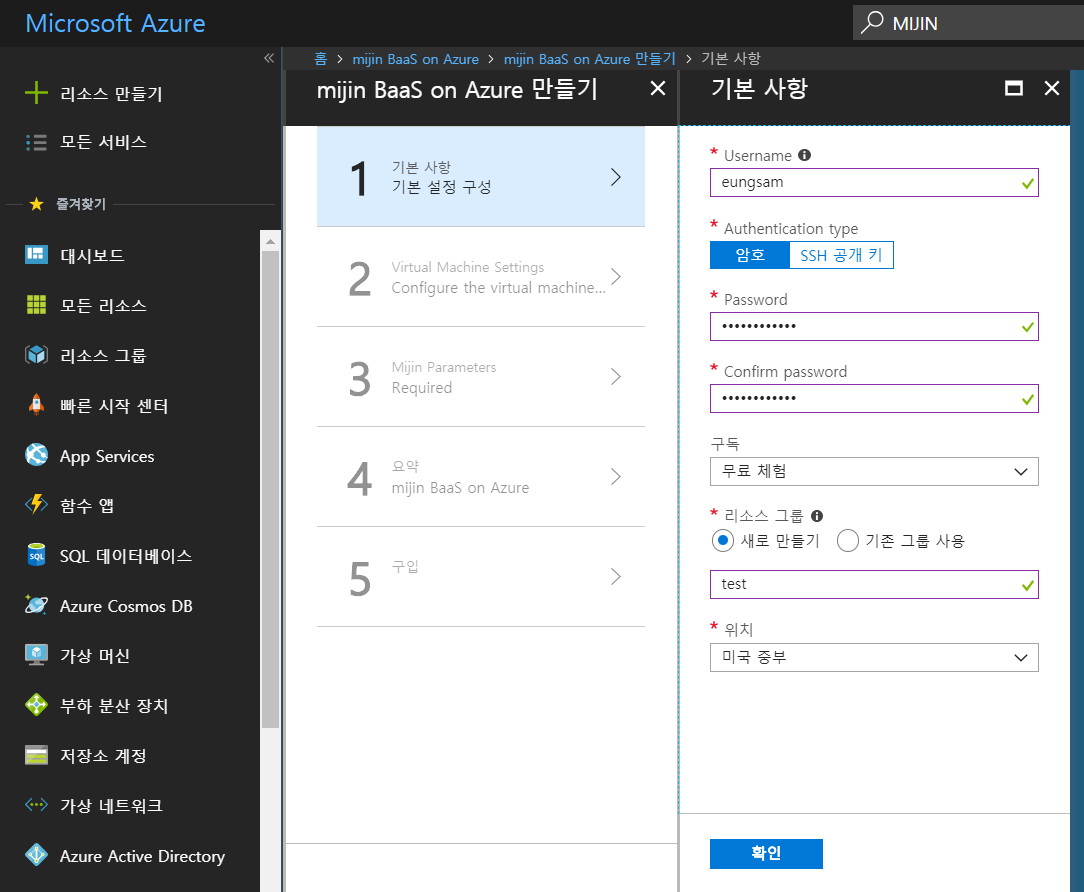Click the sidebar scrollbar up arrow
The height and width of the screenshot is (892, 1084).
270,241
